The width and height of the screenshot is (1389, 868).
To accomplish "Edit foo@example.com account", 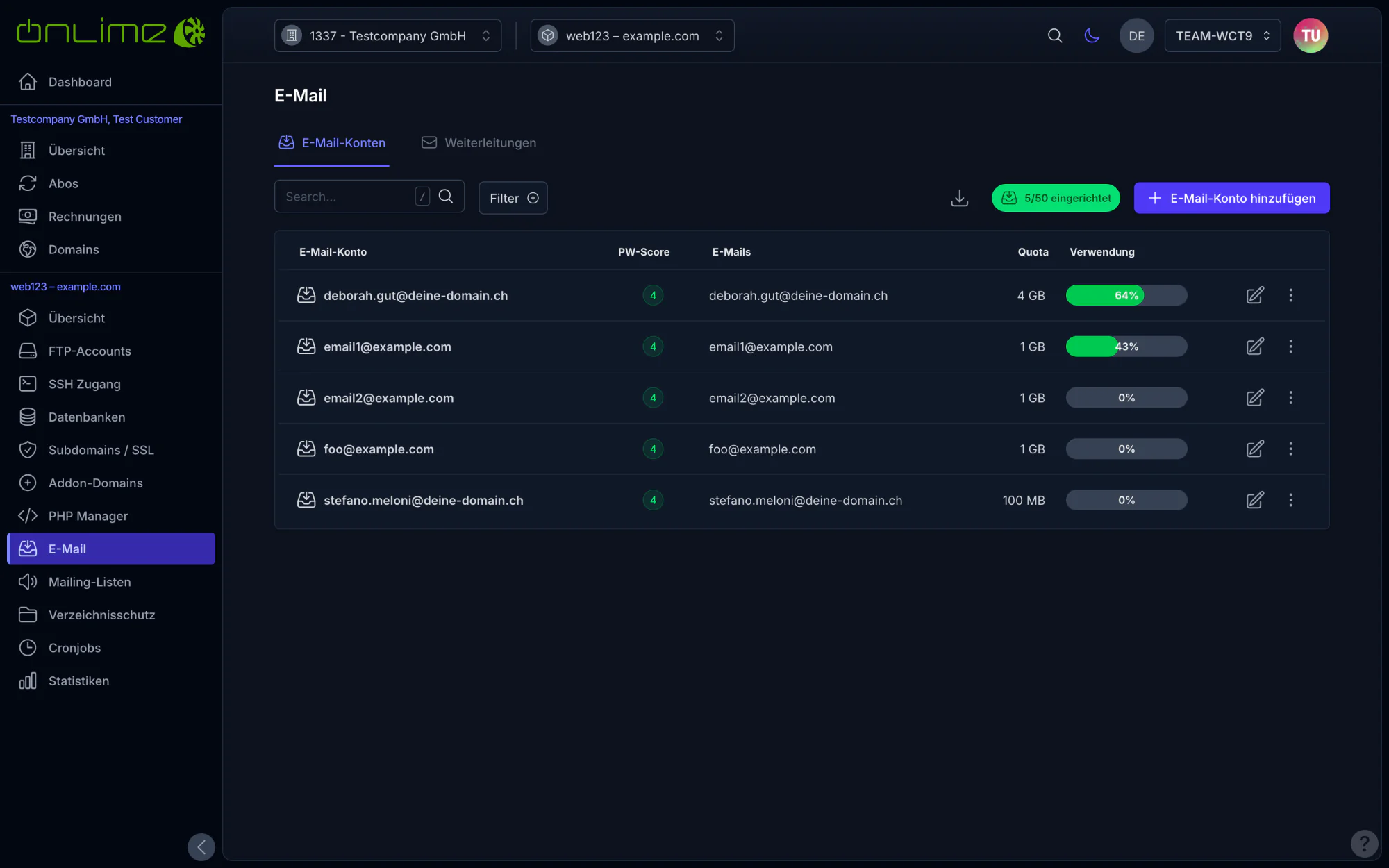I will click(1255, 449).
